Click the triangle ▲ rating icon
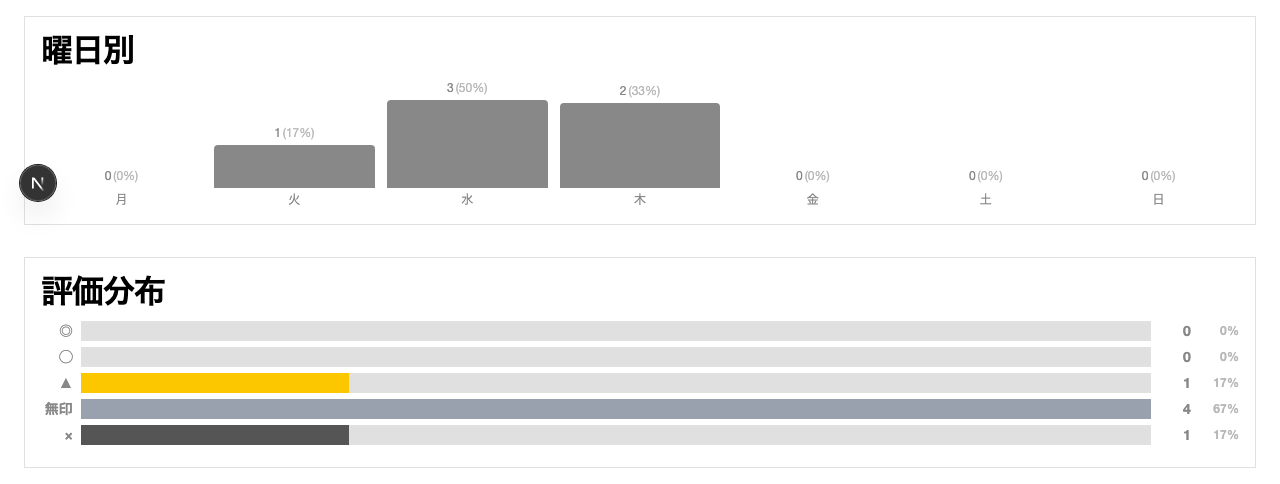1280x484 pixels. (x=66, y=383)
